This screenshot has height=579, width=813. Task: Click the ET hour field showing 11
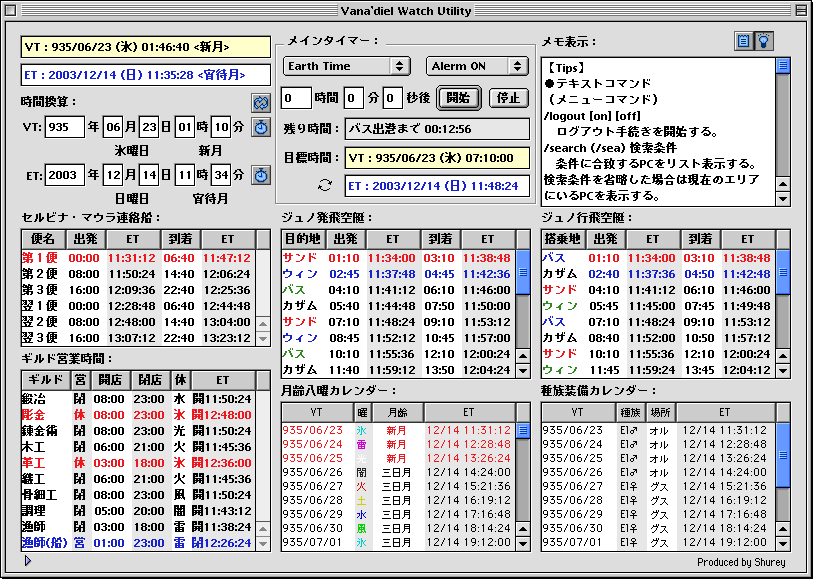coord(185,175)
